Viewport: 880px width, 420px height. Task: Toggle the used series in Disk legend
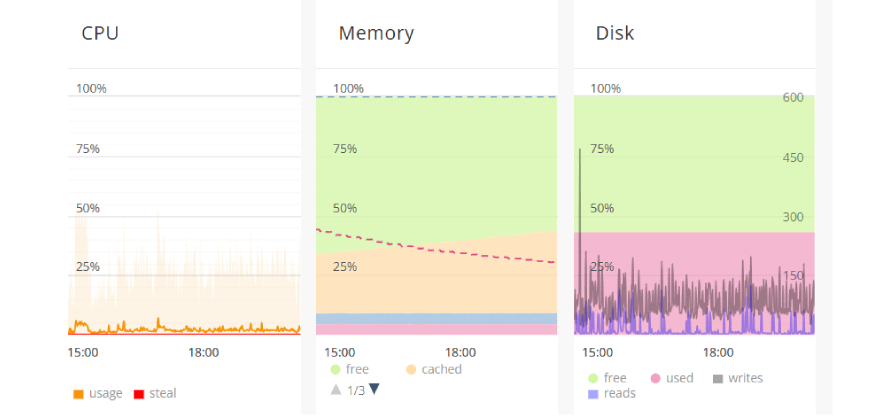tap(654, 378)
